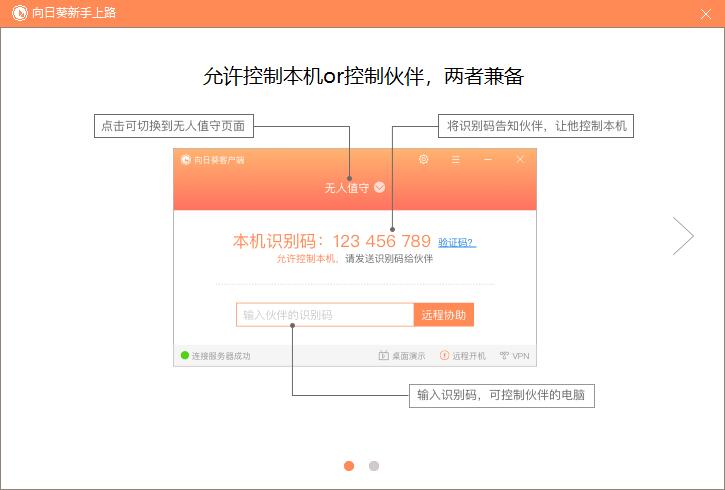Click the 向日葵客户端 logo icon
The height and width of the screenshot is (490, 725).
click(186, 160)
